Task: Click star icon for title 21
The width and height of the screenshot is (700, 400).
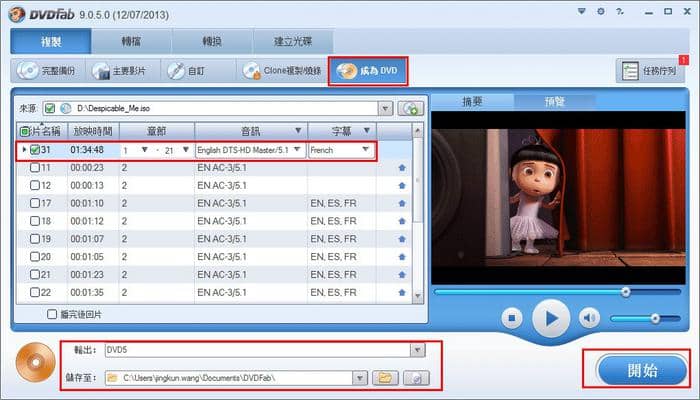Action: coord(402,275)
